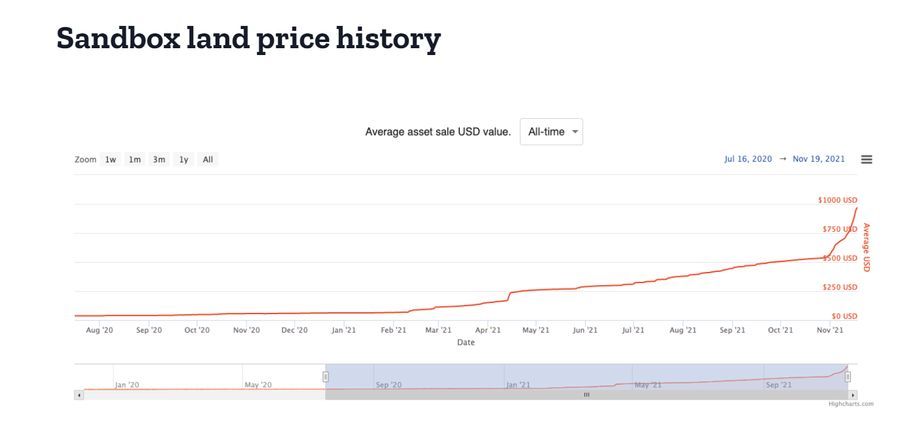Click the navigator scrollbar thumb
The height and width of the screenshot is (445, 916).
click(587, 395)
